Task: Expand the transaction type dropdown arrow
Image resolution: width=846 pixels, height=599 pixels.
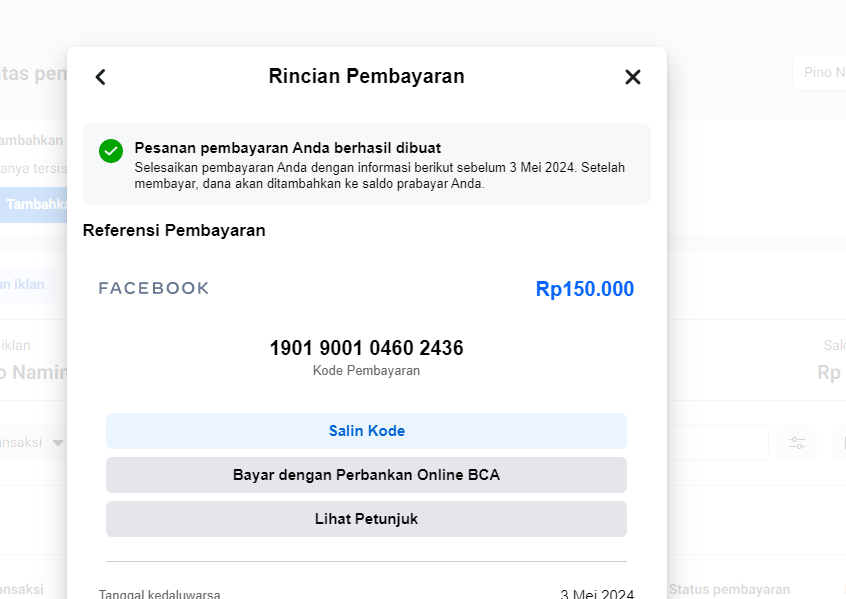Action: click(58, 443)
